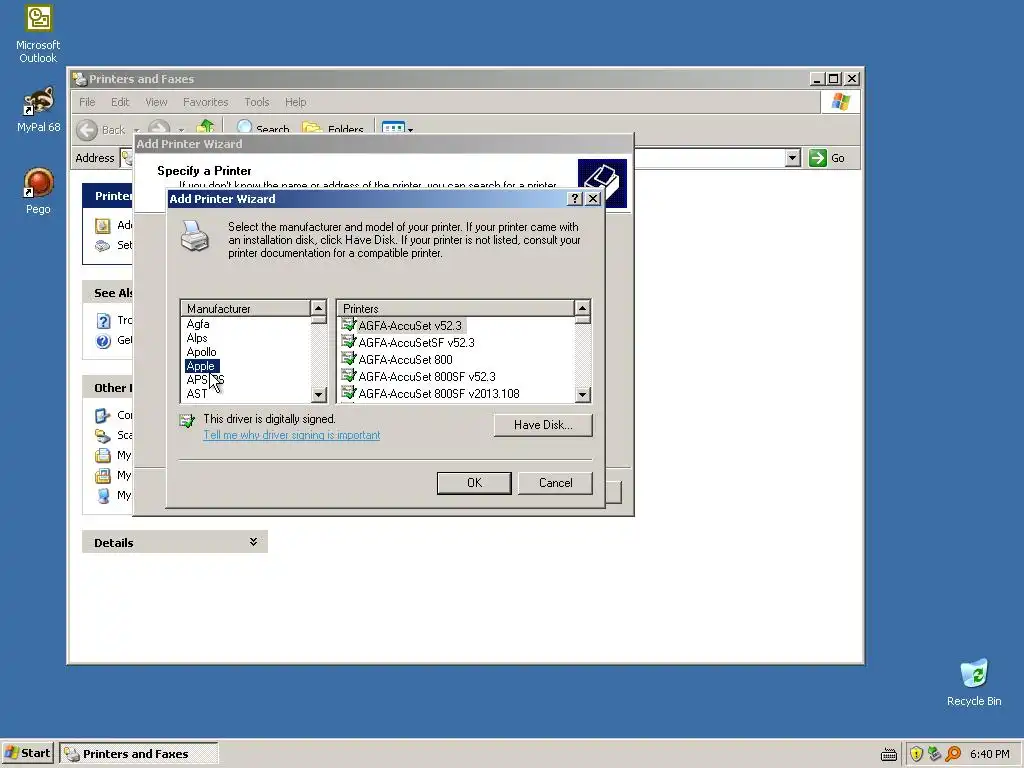Select Agfa in Manufacturer list
1024x768 pixels.
198,324
